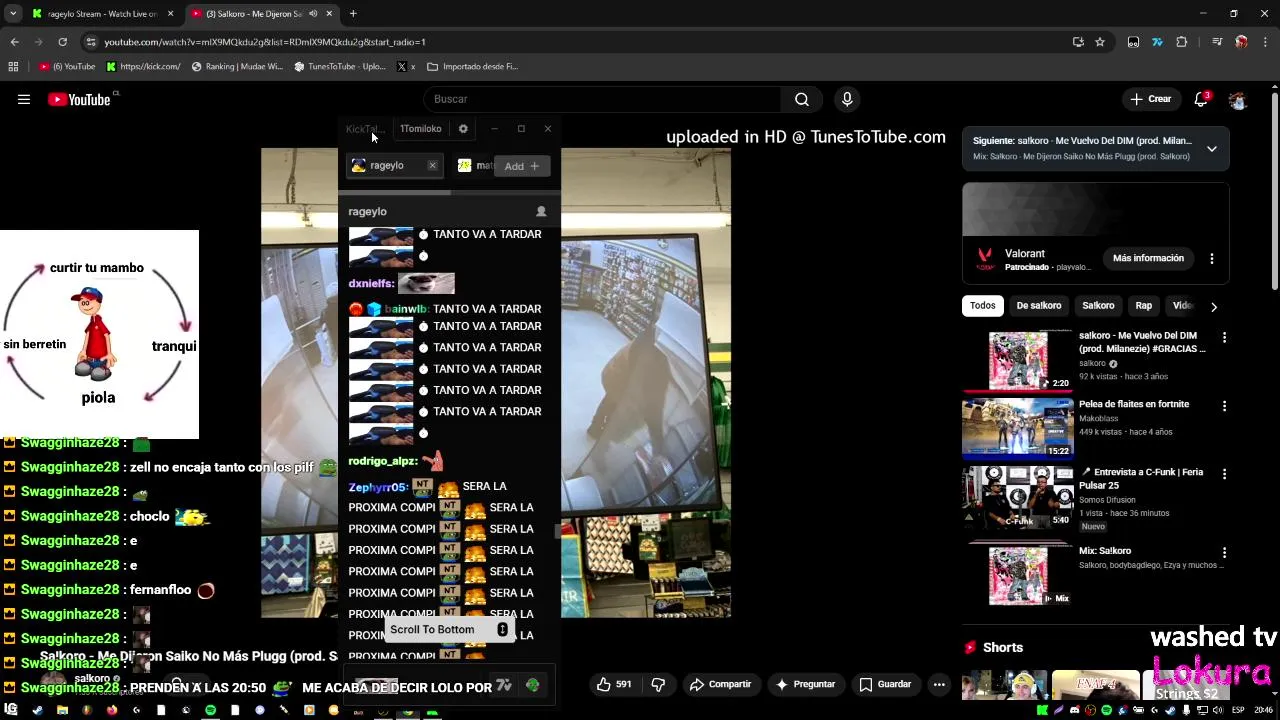Viewport: 1280px width, 720px height.
Task: Open the Me Vuelvo Del DIM video thumbnail
Action: coord(1017,360)
